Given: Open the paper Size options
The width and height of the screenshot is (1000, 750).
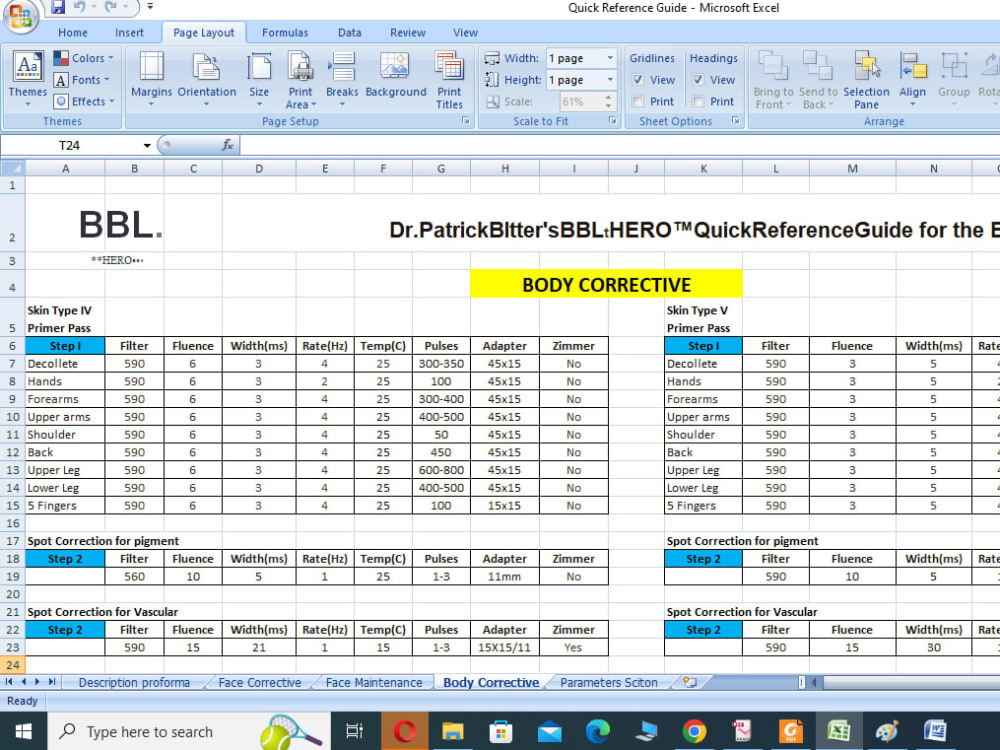Looking at the screenshot, I should (259, 79).
